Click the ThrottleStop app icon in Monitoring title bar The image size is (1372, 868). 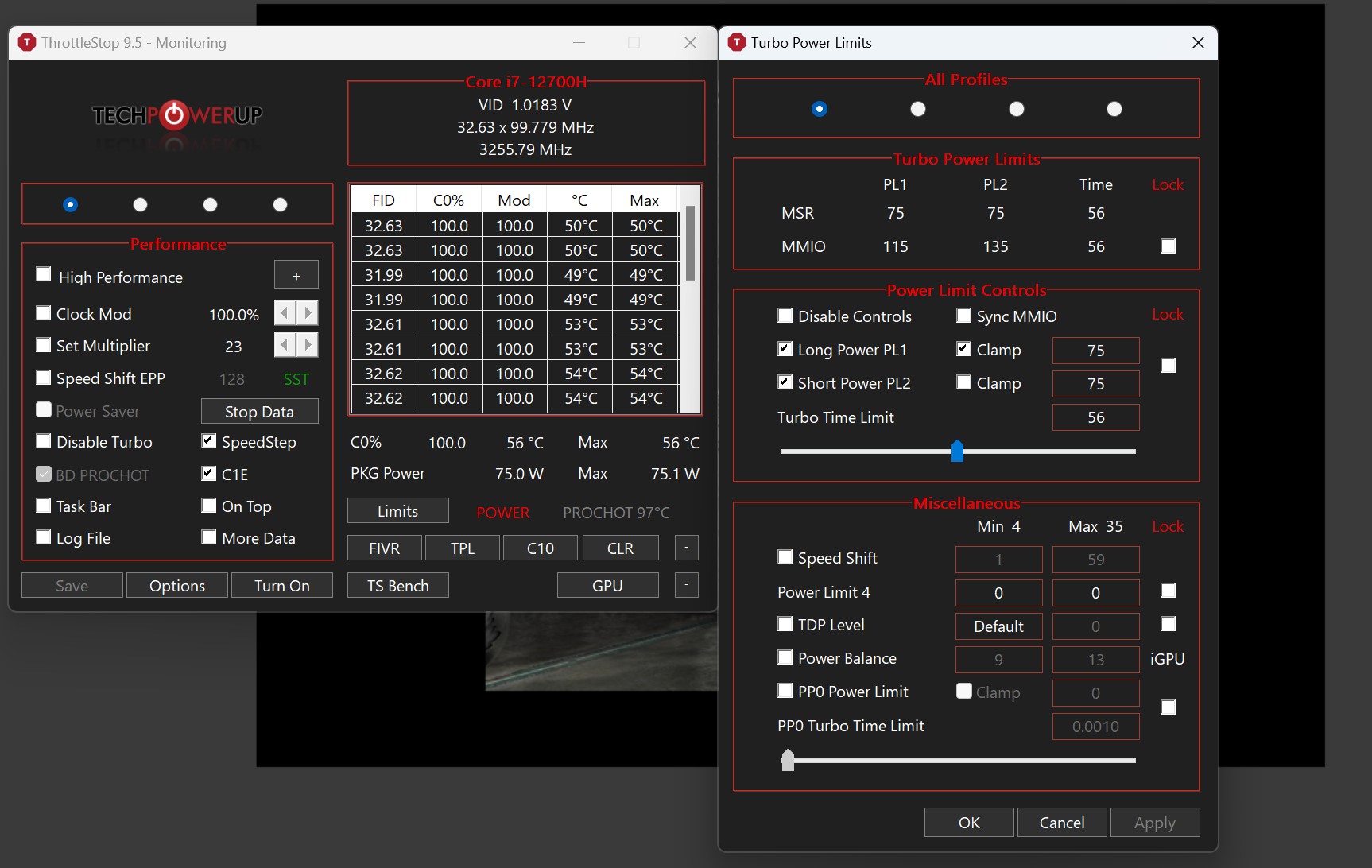tap(27, 43)
